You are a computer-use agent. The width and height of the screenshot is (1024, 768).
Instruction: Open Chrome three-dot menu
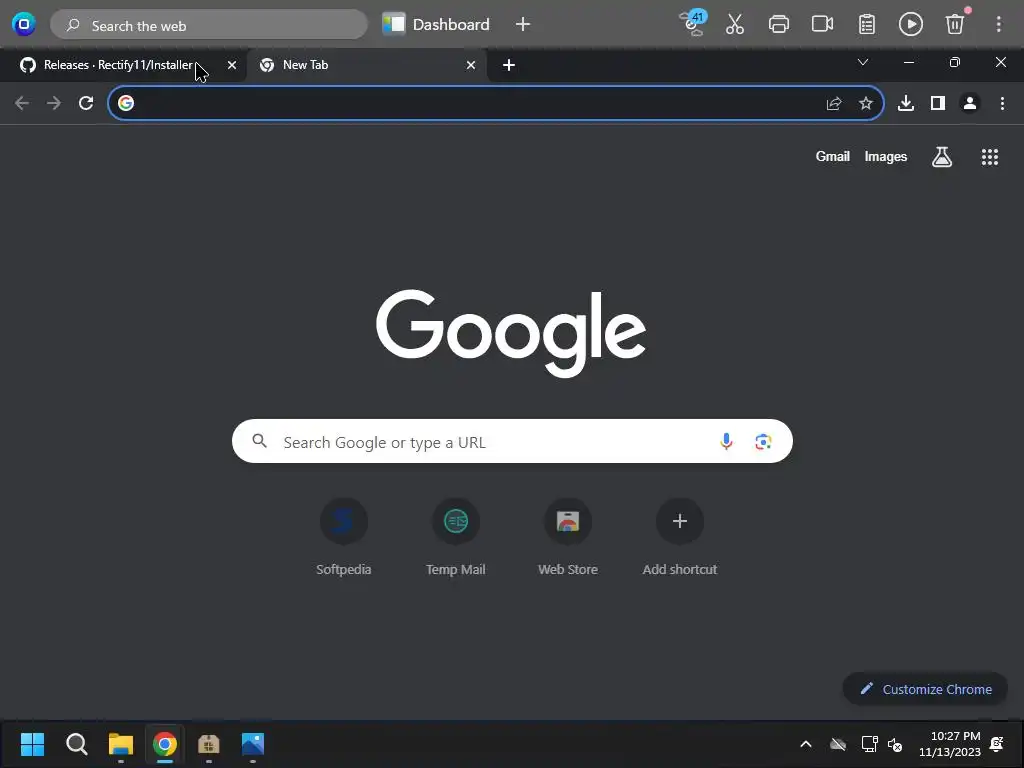point(1002,103)
